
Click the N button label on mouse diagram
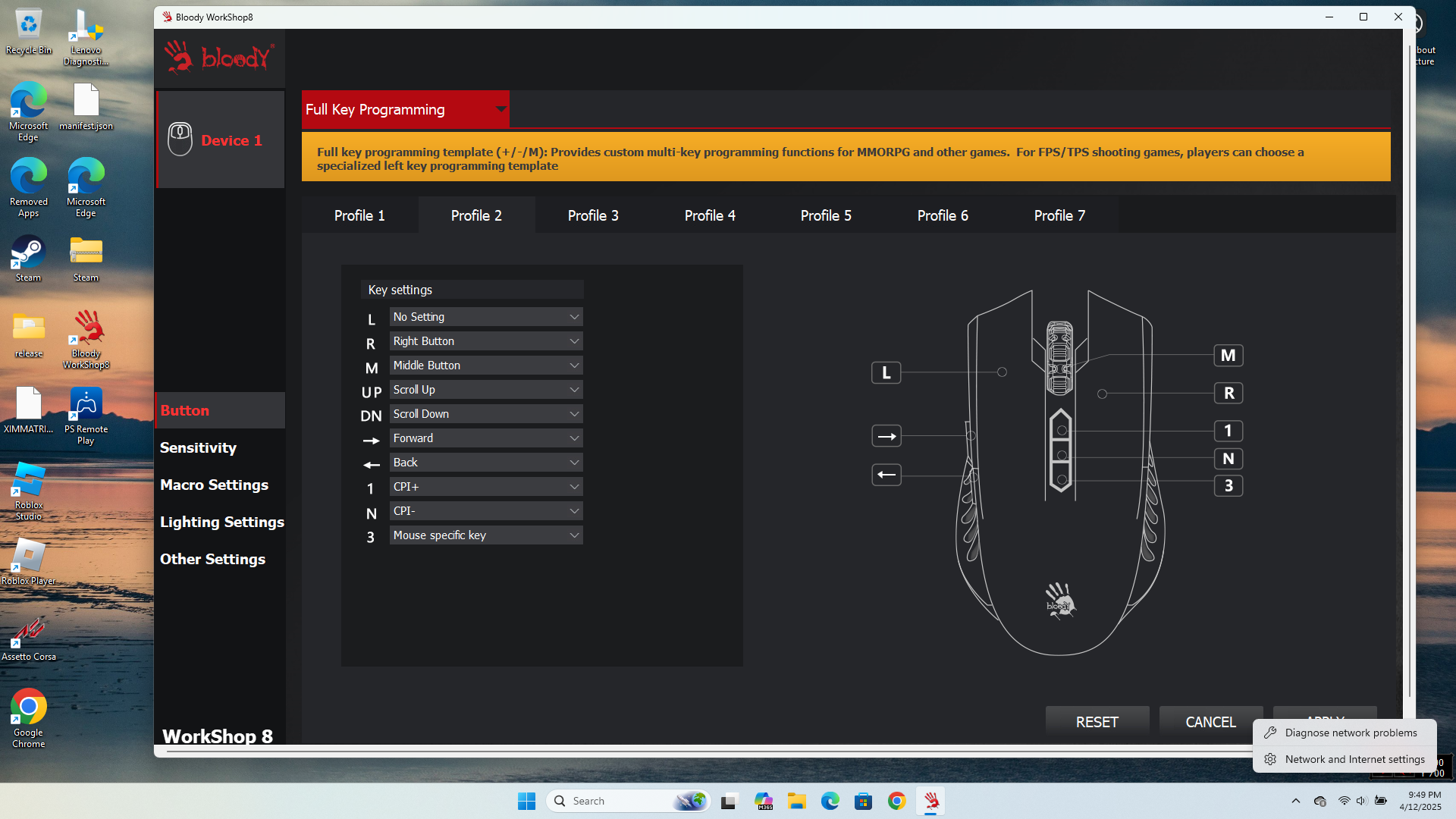(x=1228, y=458)
